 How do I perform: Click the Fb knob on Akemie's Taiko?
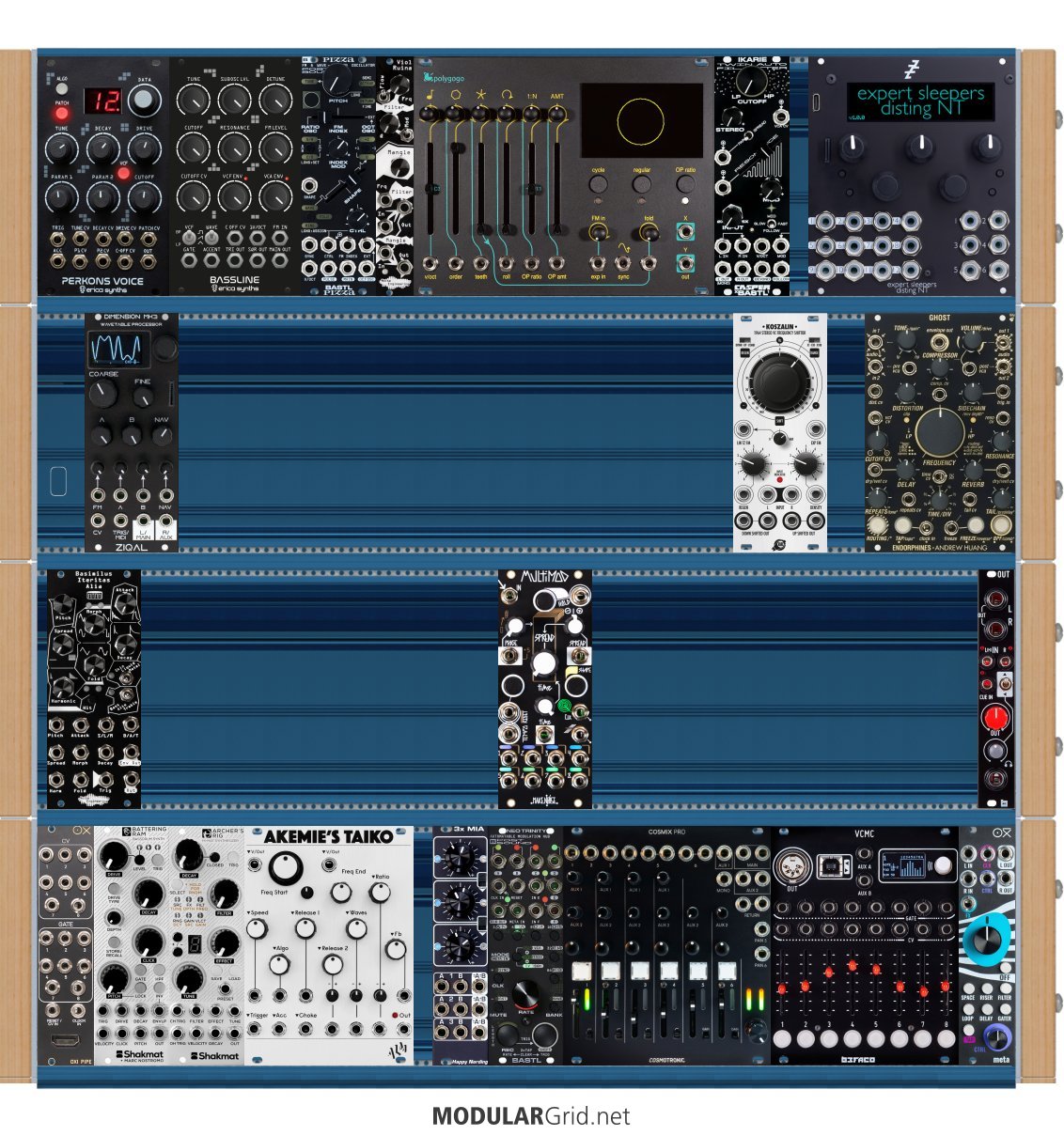[395, 950]
